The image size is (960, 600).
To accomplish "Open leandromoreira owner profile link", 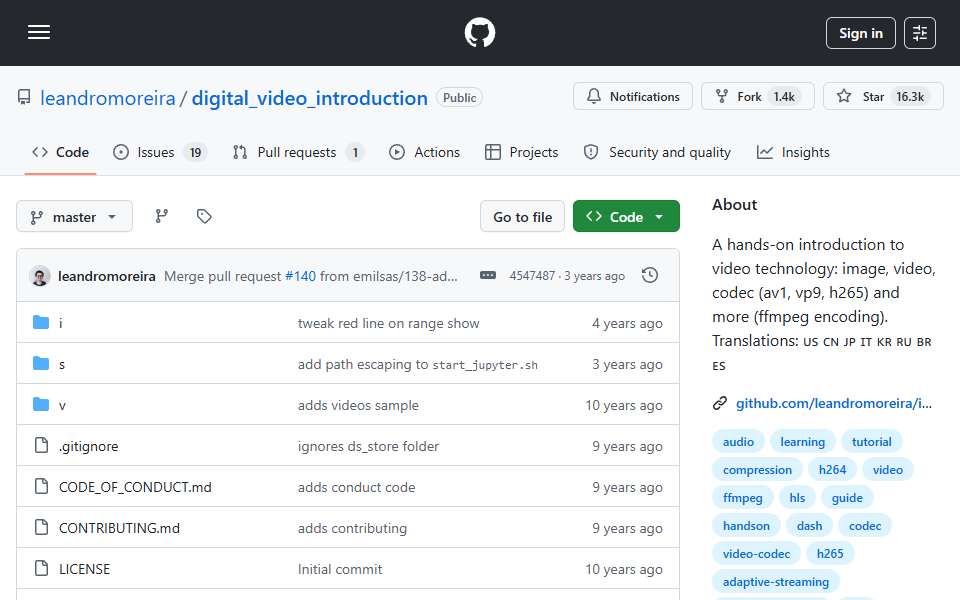I will coord(108,98).
